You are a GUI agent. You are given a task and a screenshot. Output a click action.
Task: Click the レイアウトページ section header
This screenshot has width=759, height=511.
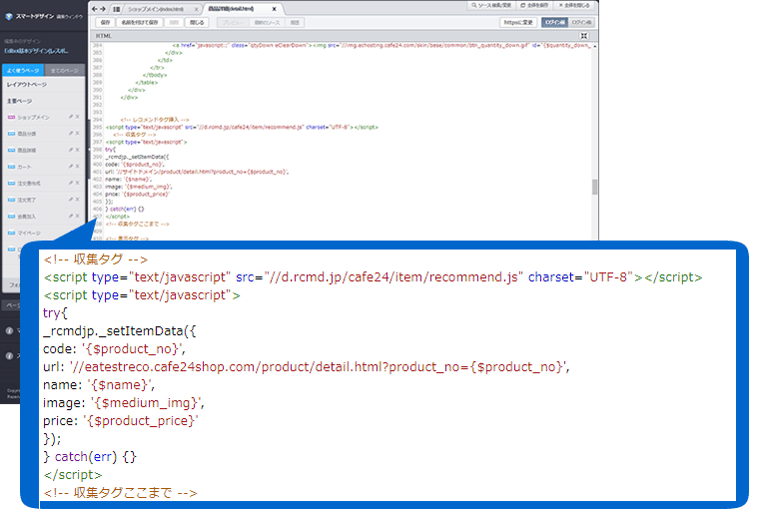[27, 84]
